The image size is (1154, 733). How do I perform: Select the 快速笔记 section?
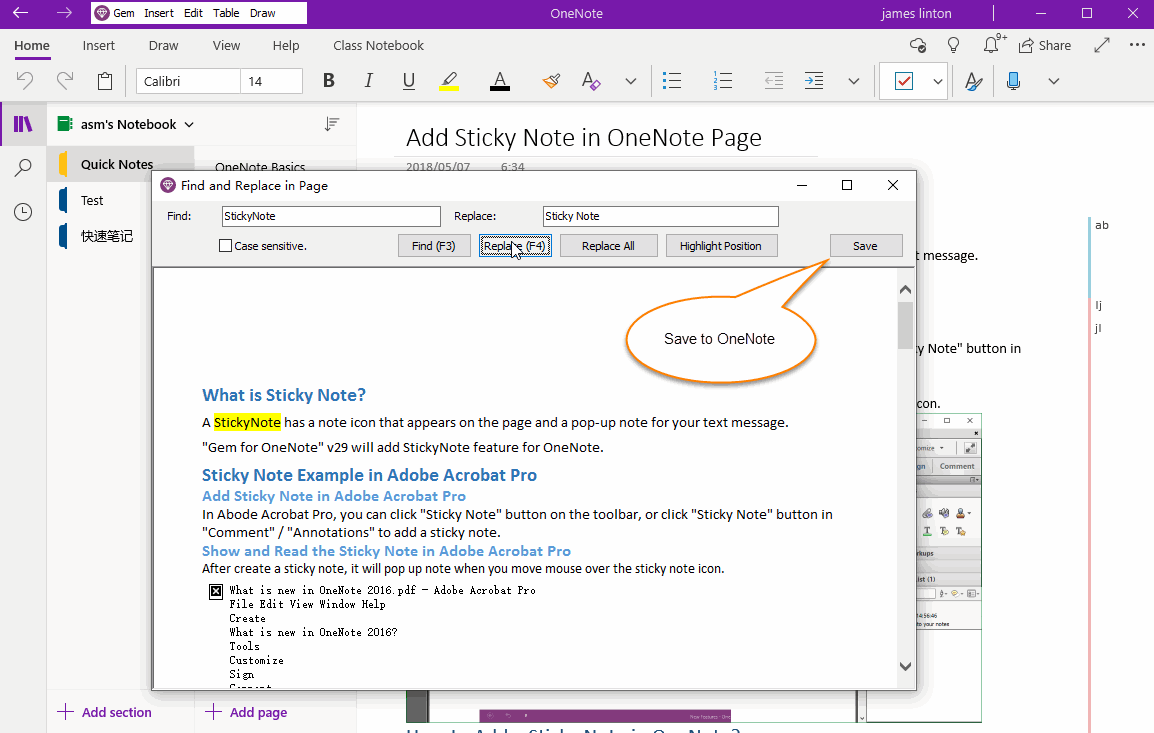(107, 236)
